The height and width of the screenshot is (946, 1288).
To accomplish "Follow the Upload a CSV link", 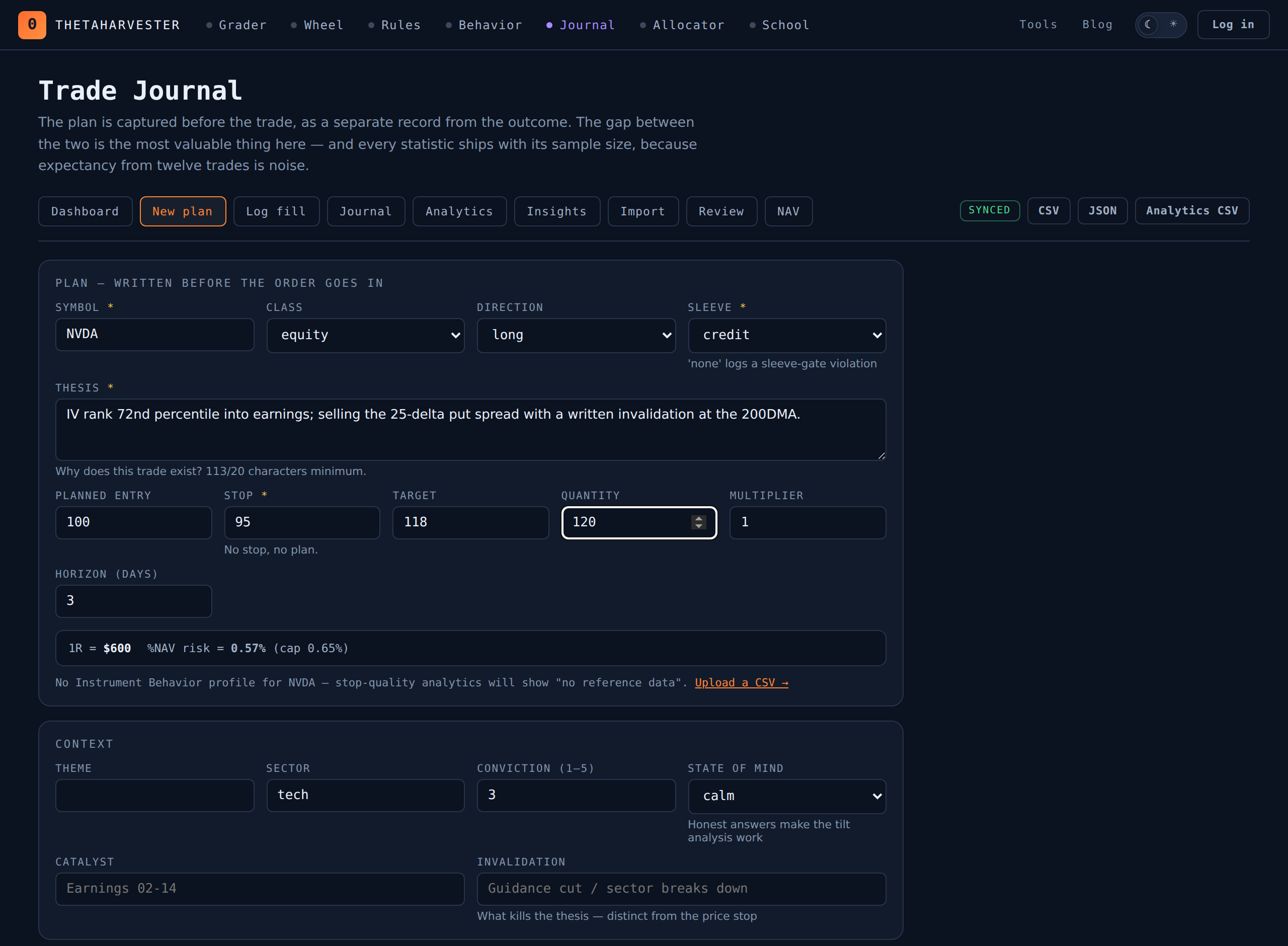I will coord(741,683).
